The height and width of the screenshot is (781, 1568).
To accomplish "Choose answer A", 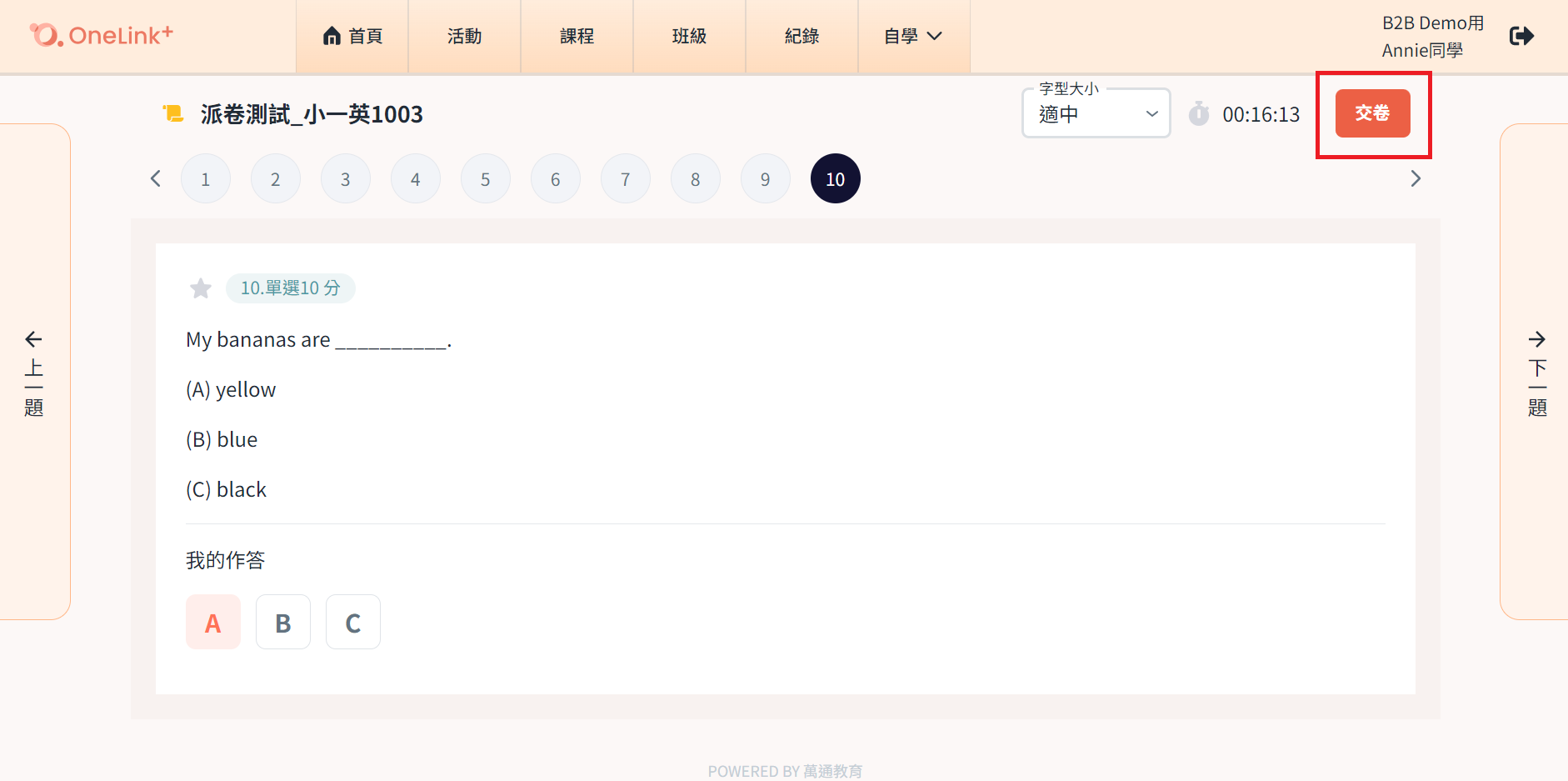I will 213,622.
